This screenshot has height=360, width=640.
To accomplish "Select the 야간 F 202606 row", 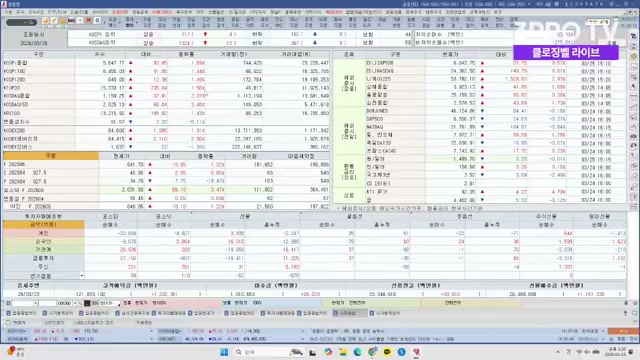I will 166,207.
